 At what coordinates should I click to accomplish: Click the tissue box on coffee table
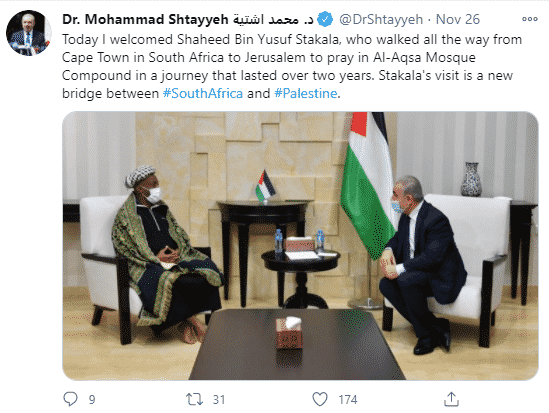pos(289,333)
